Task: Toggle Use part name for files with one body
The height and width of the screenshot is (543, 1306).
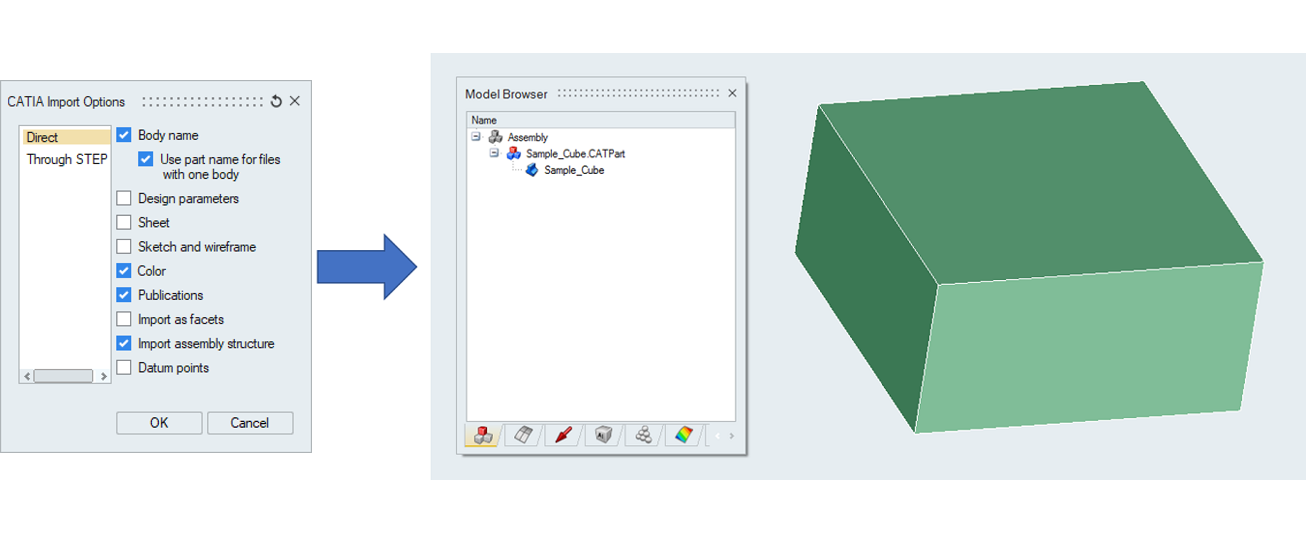Action: click(x=146, y=159)
